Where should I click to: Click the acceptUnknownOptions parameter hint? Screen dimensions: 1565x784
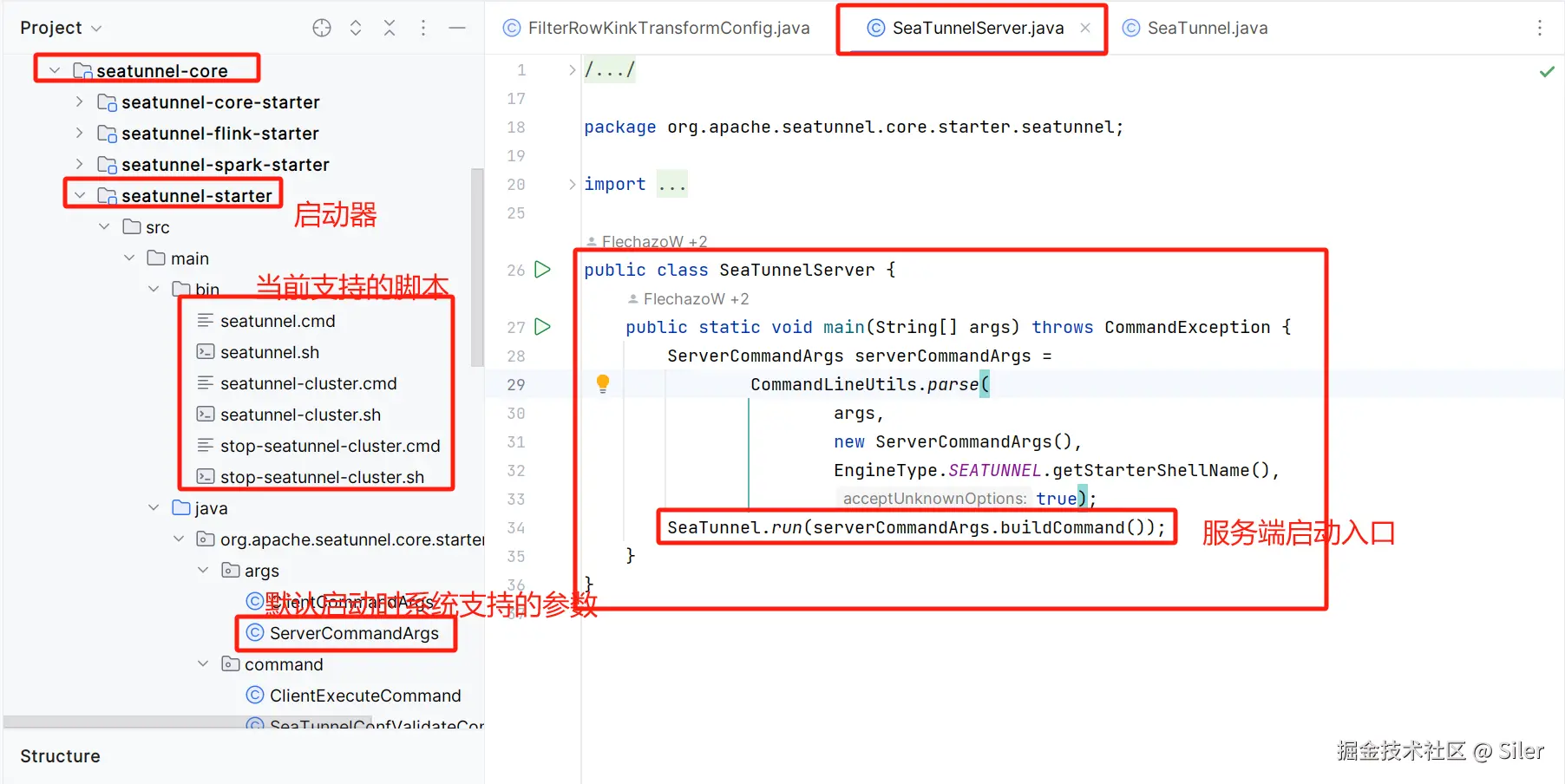point(934,499)
